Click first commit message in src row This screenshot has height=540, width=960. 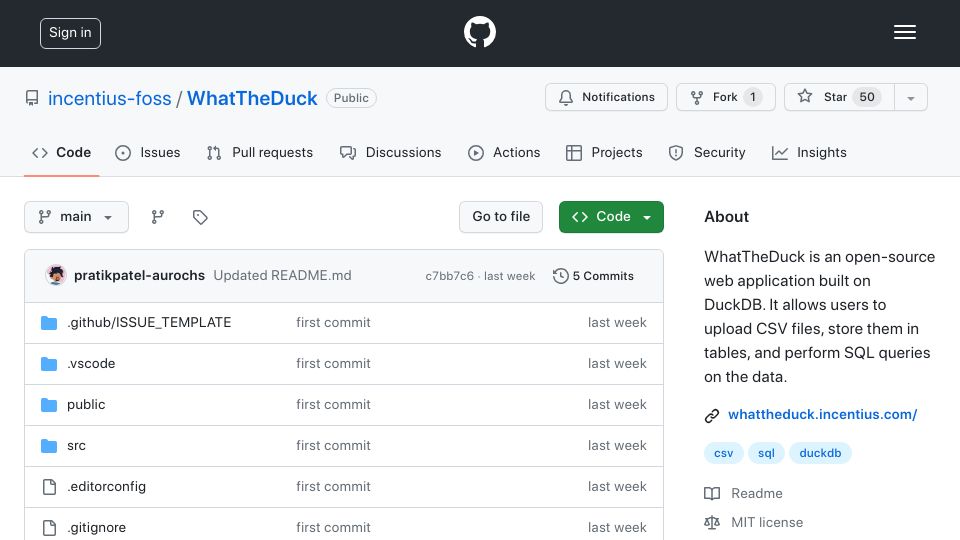[x=333, y=446]
